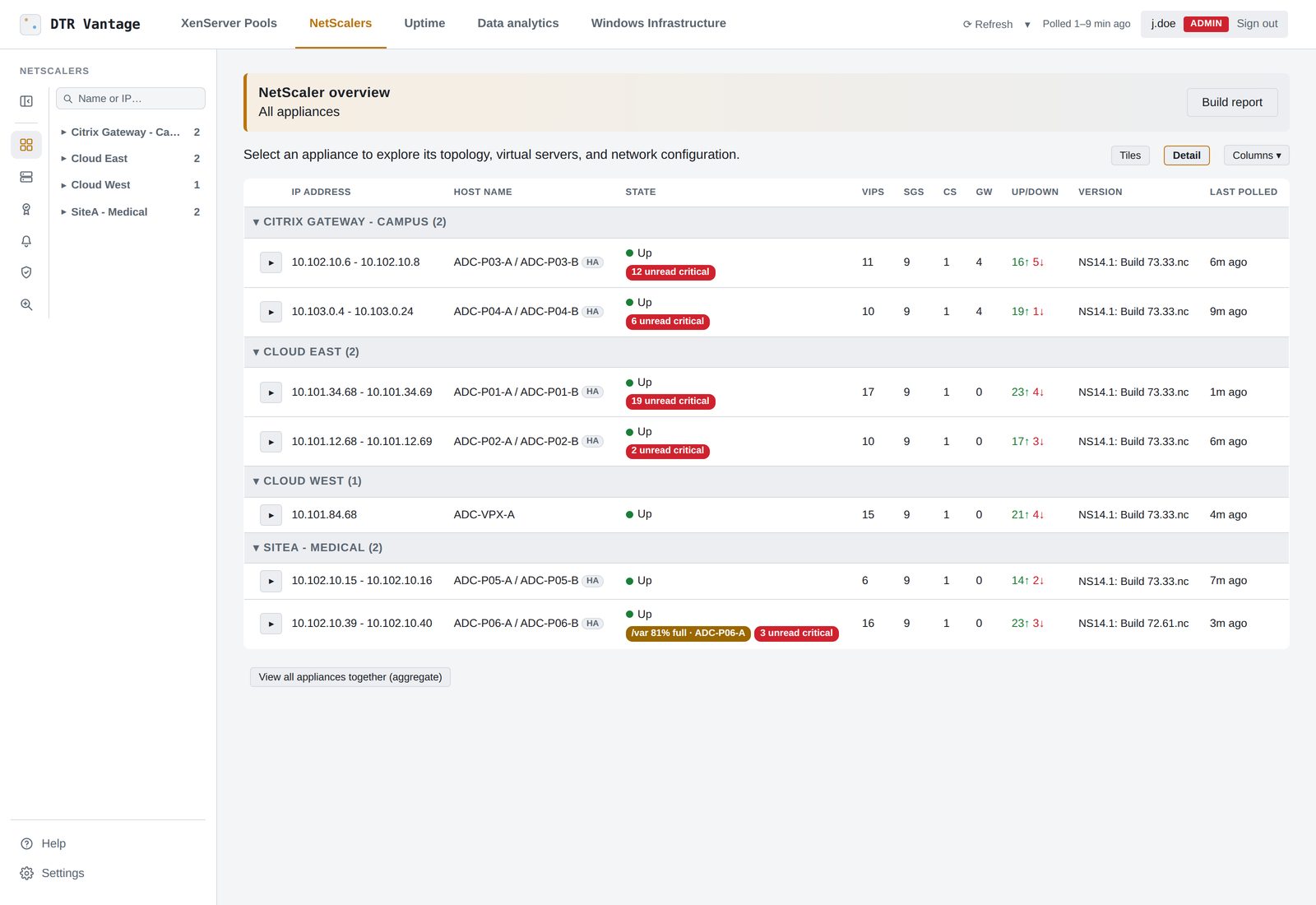Expand row 10.101.84.68 ADC-VPX-A
The image size is (1316, 905).
point(271,515)
